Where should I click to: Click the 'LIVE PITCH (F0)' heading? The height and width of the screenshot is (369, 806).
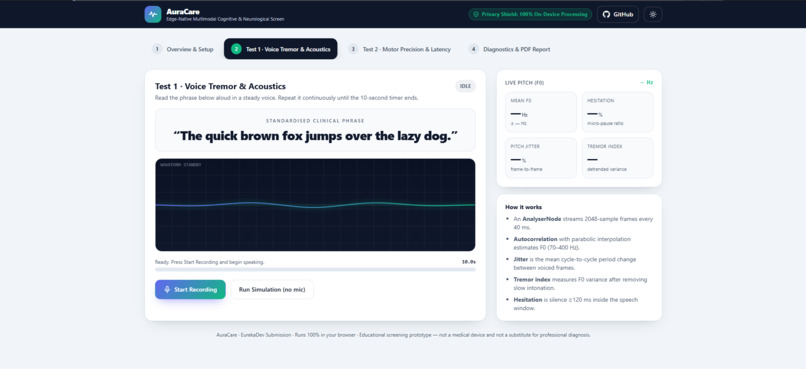coord(524,82)
